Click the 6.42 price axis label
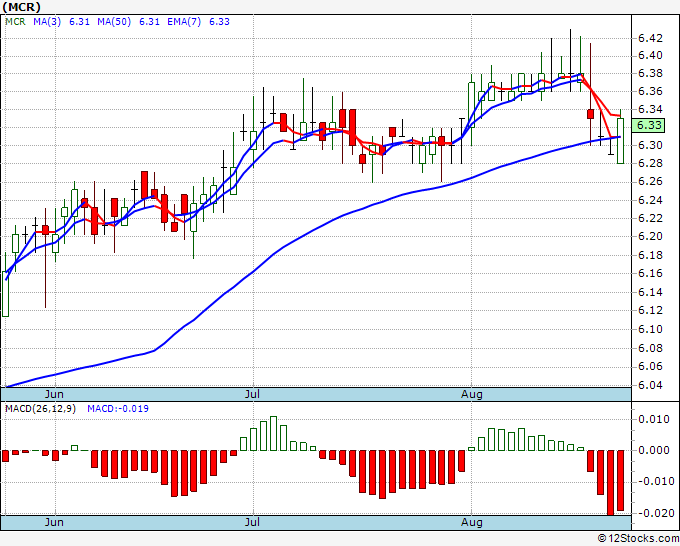 [650, 38]
